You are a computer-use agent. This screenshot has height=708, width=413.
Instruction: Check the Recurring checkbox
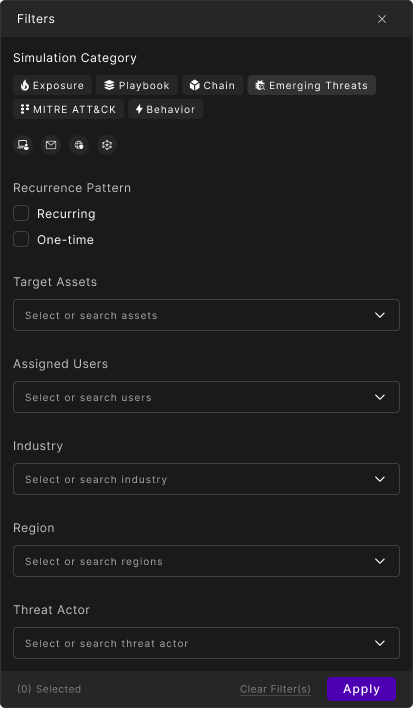click(21, 213)
